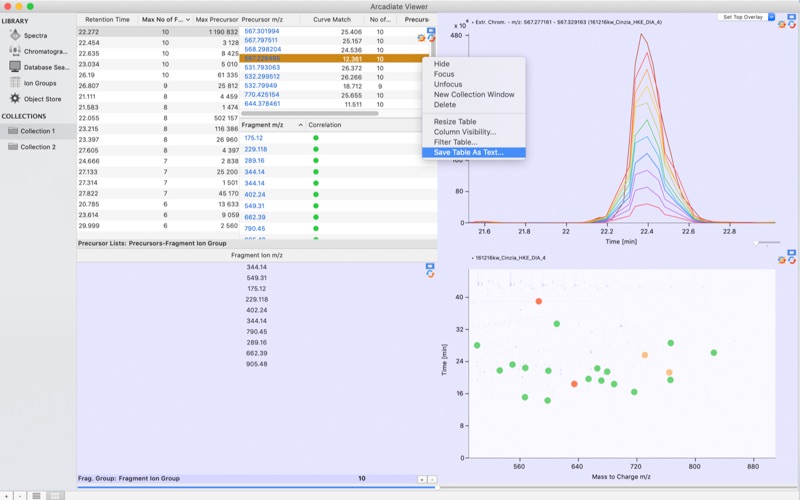
Task: Sort by Retention Time column header
Action: point(107,20)
